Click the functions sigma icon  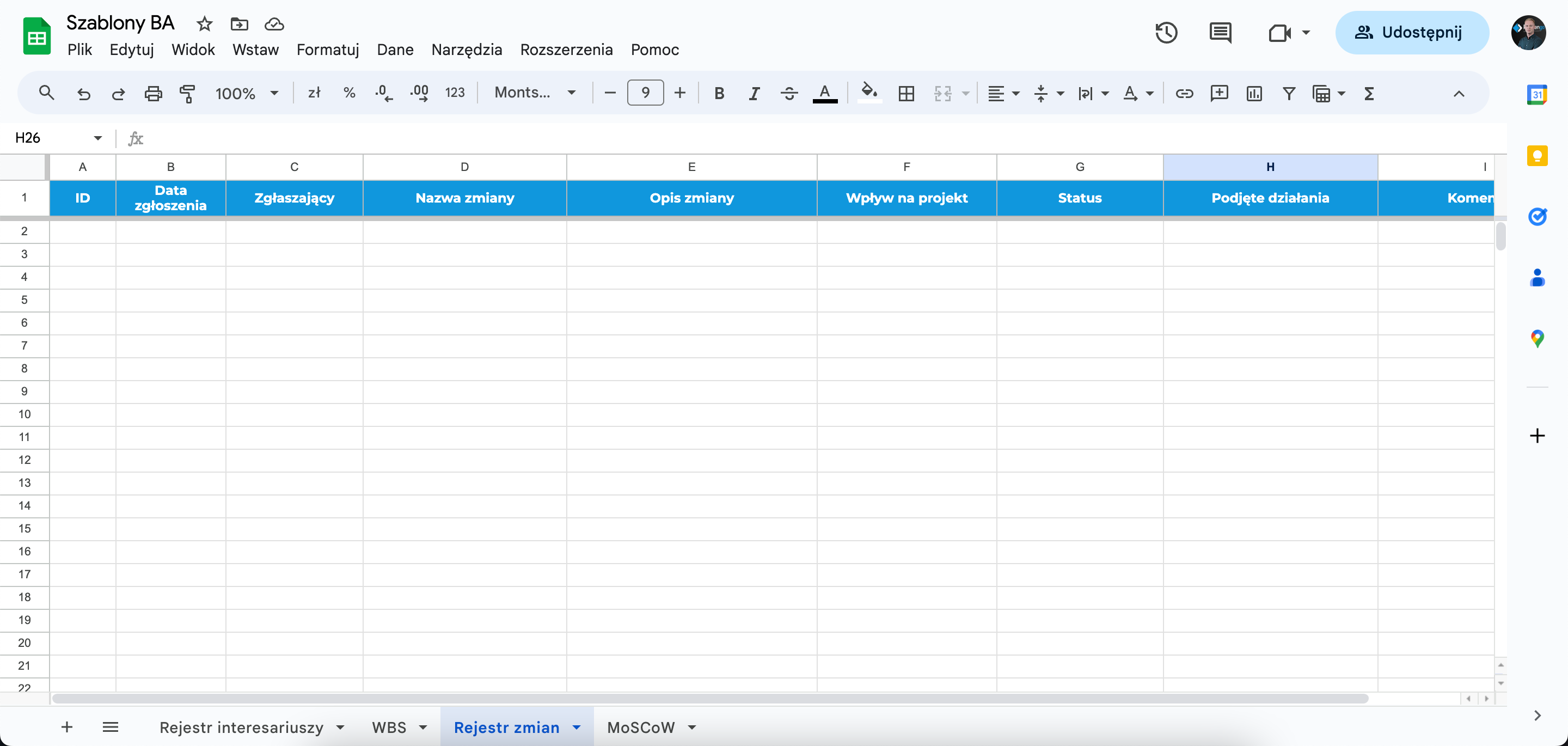point(1369,93)
